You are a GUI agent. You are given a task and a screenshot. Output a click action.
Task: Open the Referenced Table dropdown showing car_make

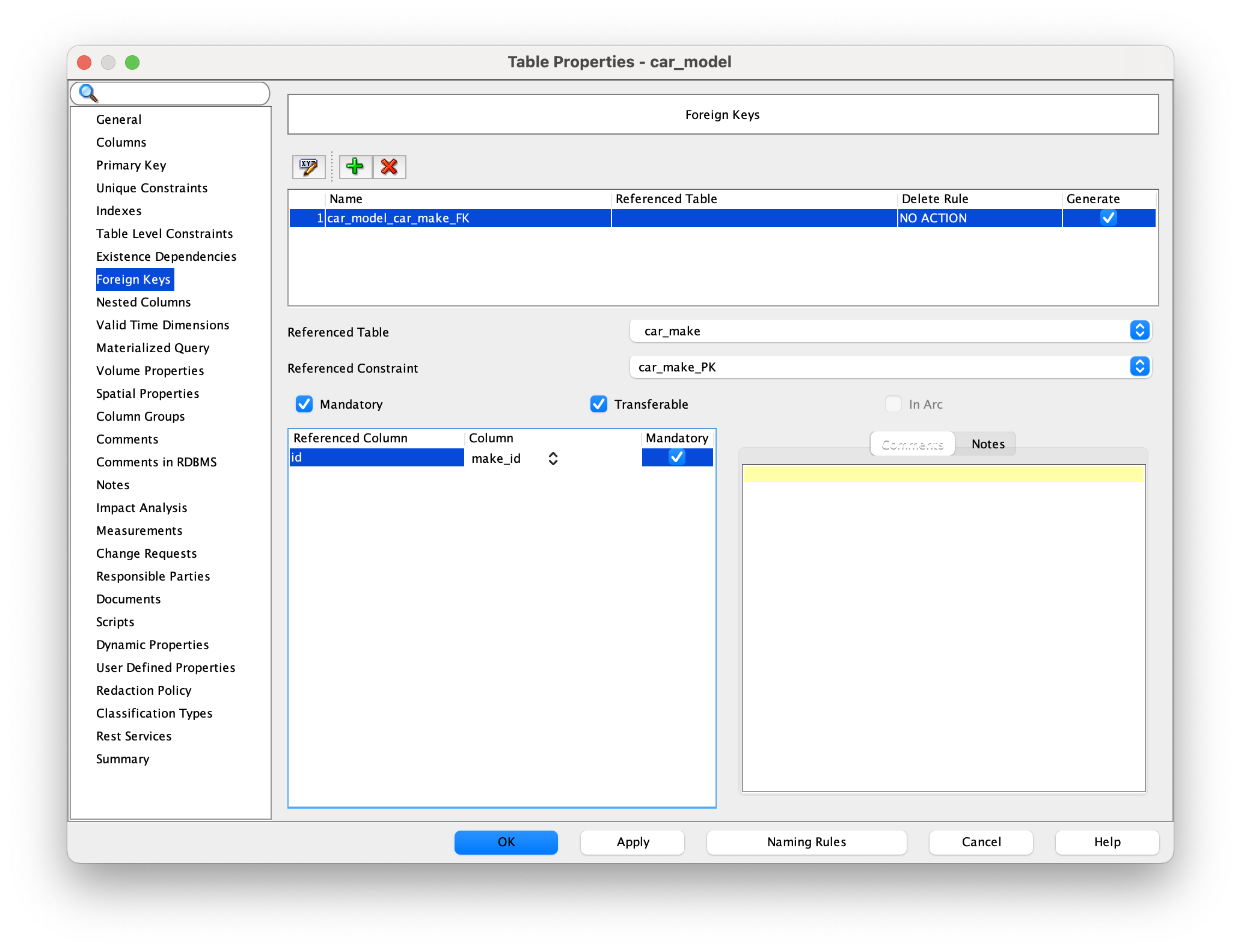click(1139, 331)
